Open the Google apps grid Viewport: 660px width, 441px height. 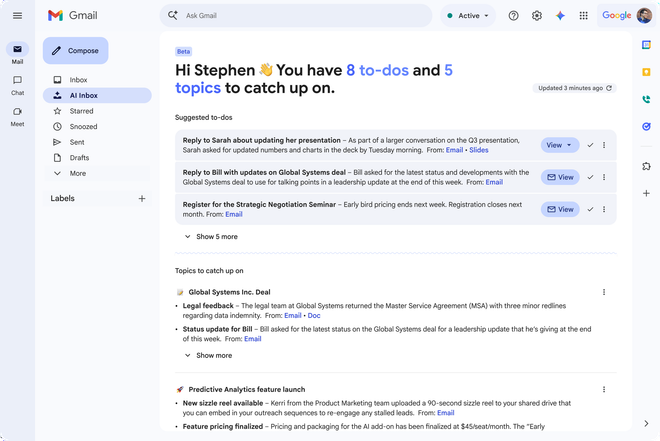[x=583, y=16]
